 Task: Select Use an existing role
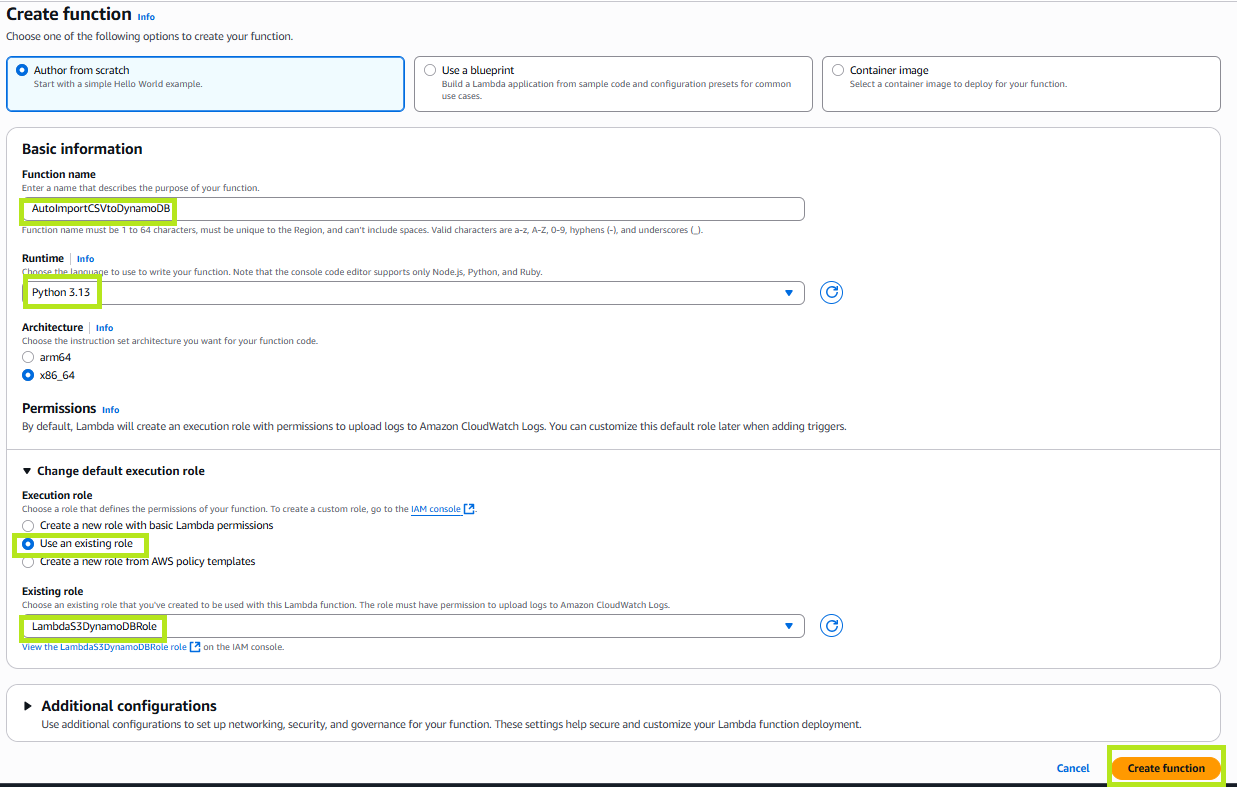coord(28,544)
